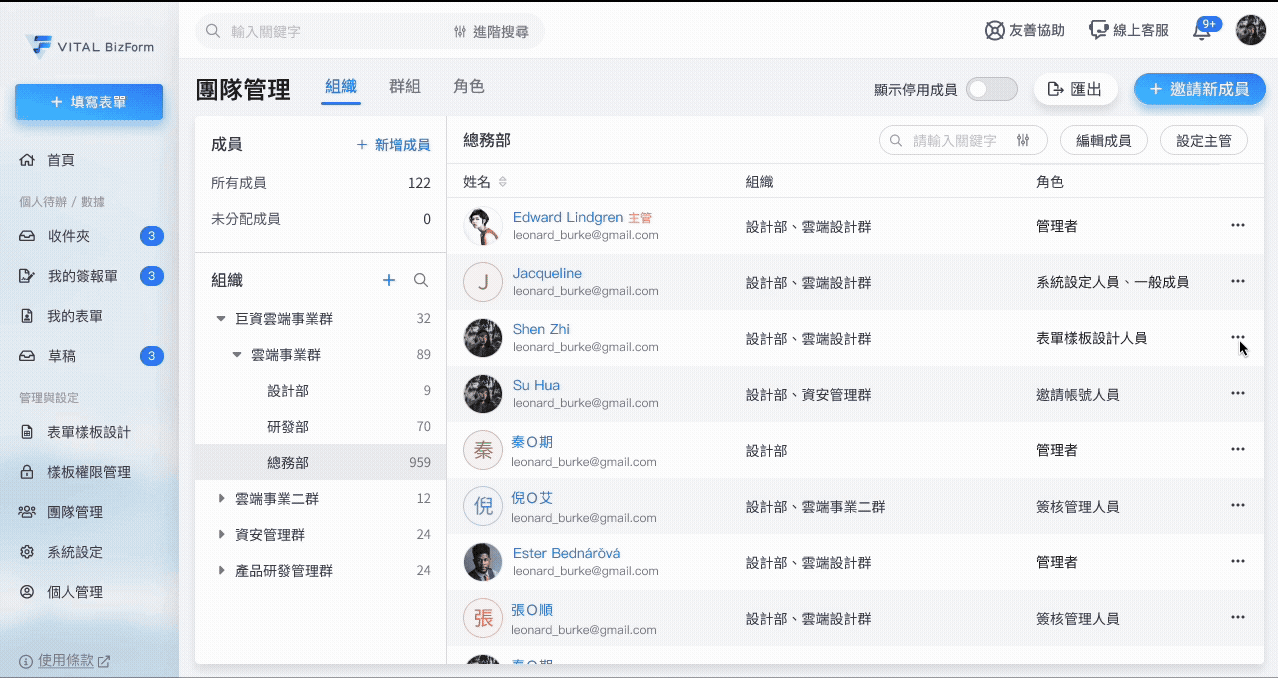Select 總務部 in organization tree
Image resolution: width=1278 pixels, height=678 pixels.
point(320,462)
